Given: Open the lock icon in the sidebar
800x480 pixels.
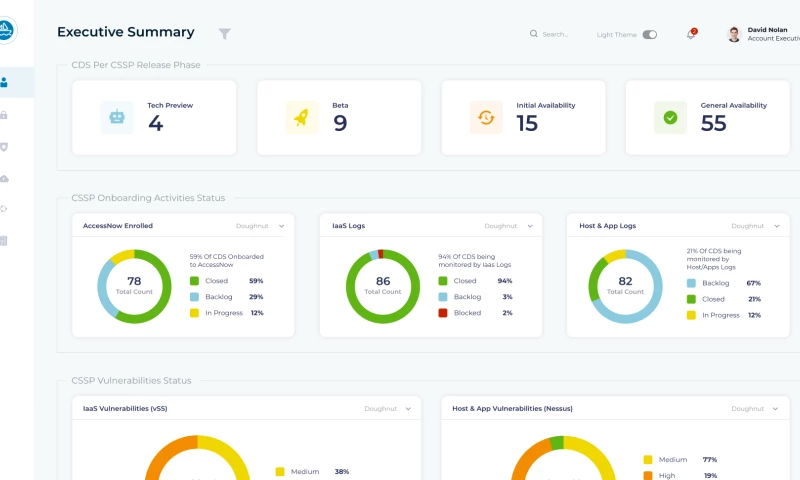Looking at the screenshot, I should tap(5, 115).
